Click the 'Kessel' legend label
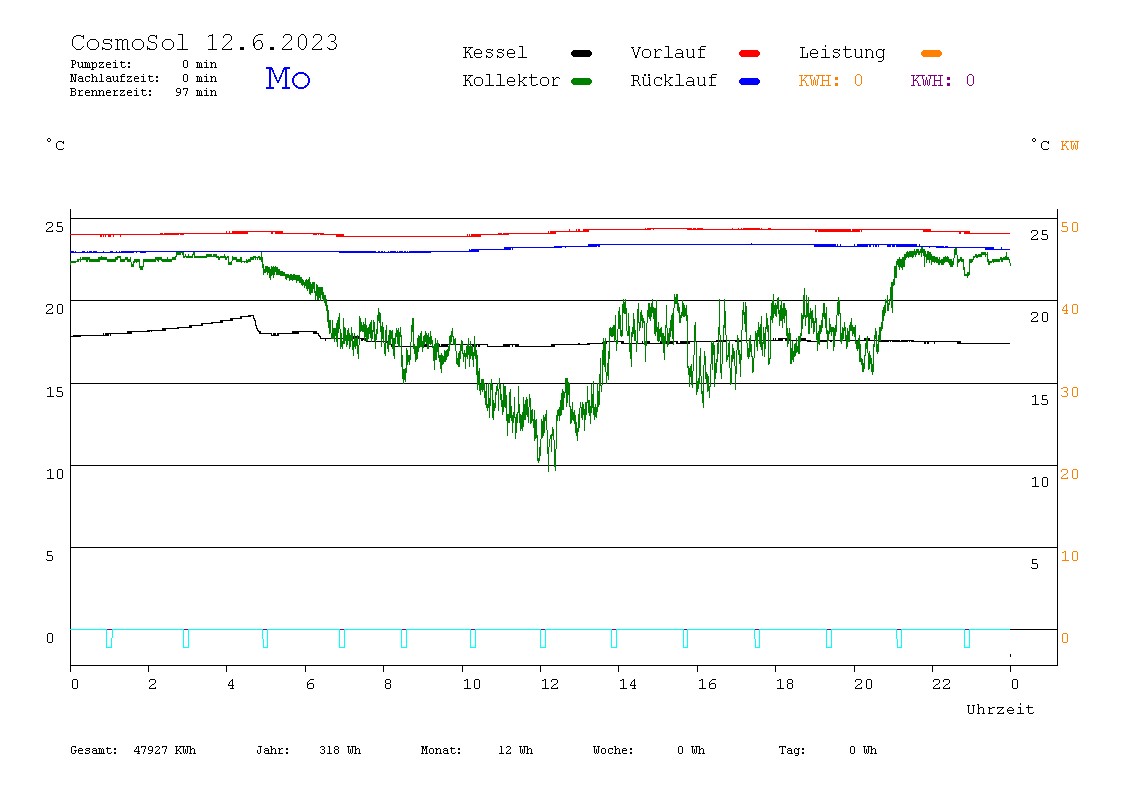Screen dimensions: 1148x812 click(494, 53)
